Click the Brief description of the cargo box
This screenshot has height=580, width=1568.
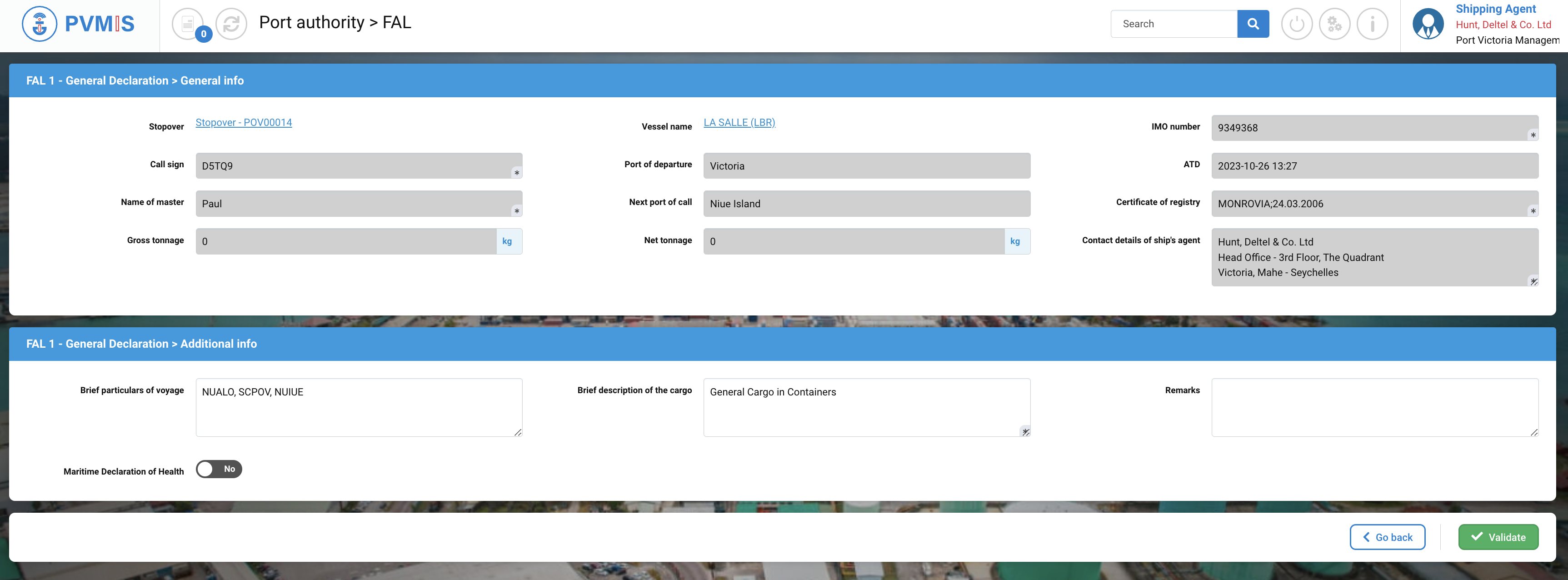866,407
